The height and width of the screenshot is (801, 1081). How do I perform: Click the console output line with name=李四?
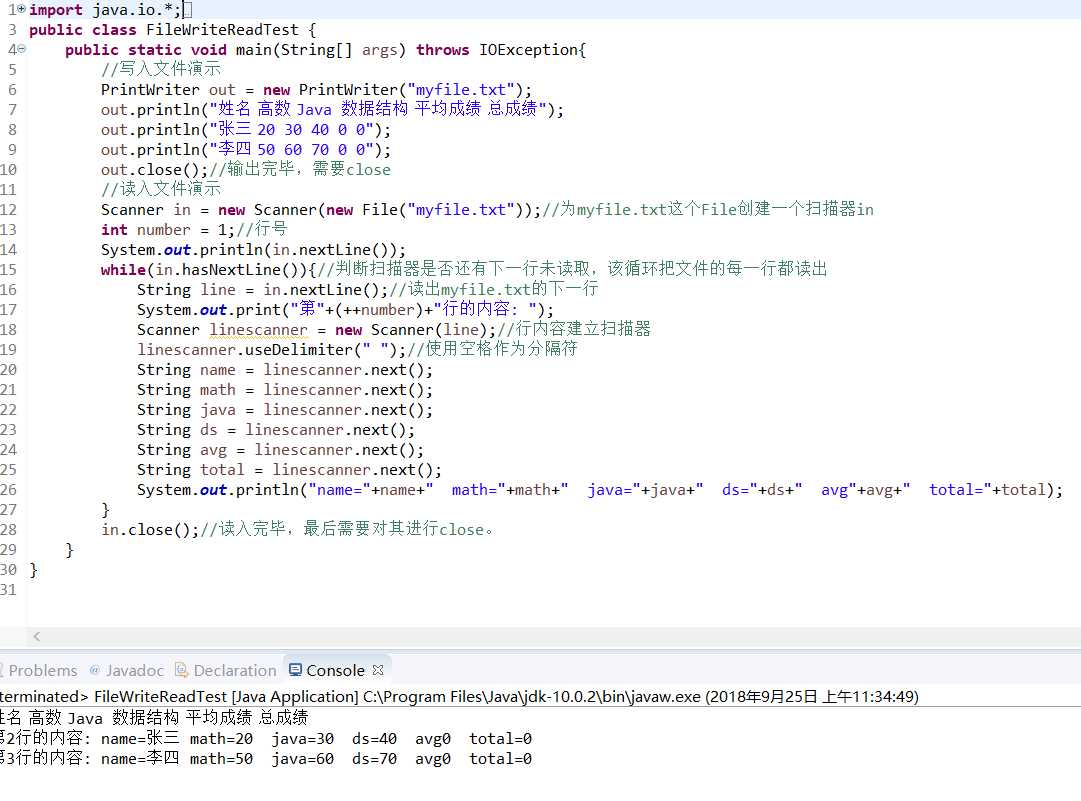(266, 758)
